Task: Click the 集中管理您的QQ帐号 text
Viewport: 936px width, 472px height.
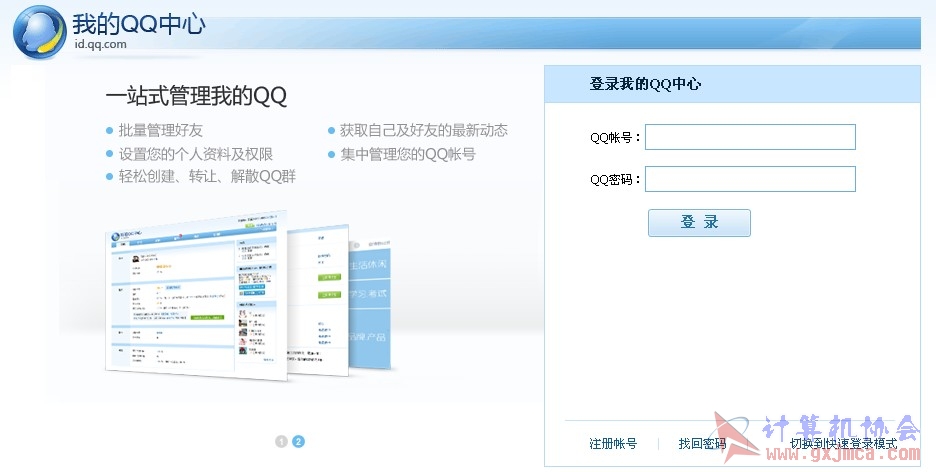Action: [x=408, y=154]
